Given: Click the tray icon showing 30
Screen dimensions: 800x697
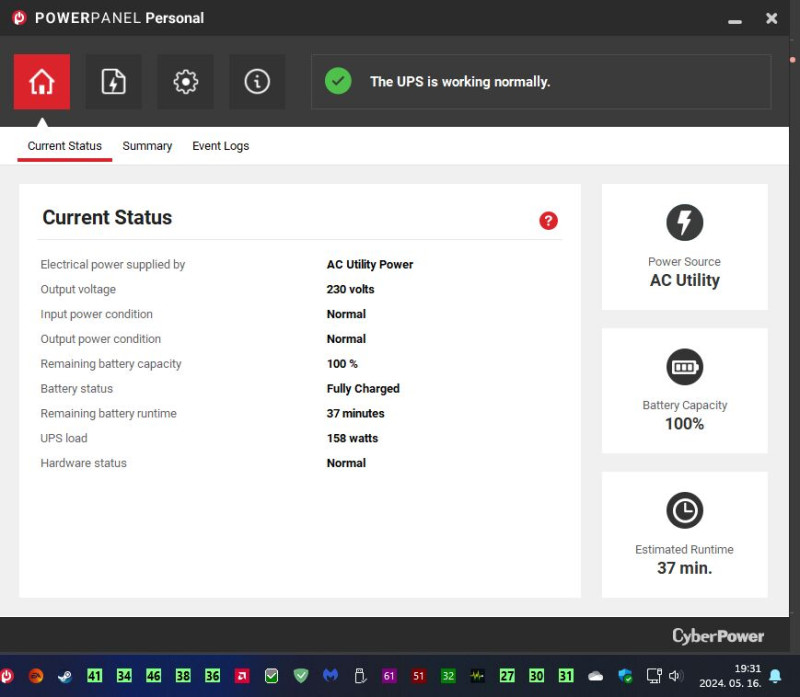Looking at the screenshot, I should coord(536,676).
